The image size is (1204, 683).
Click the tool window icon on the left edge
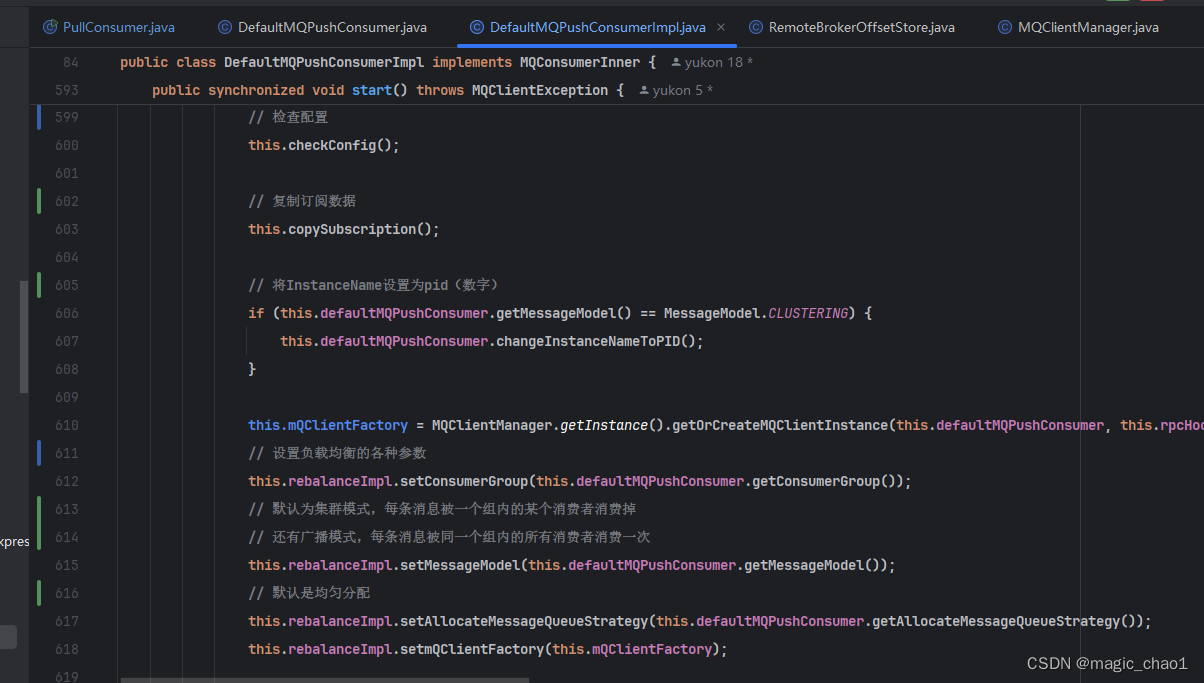tap(9, 637)
